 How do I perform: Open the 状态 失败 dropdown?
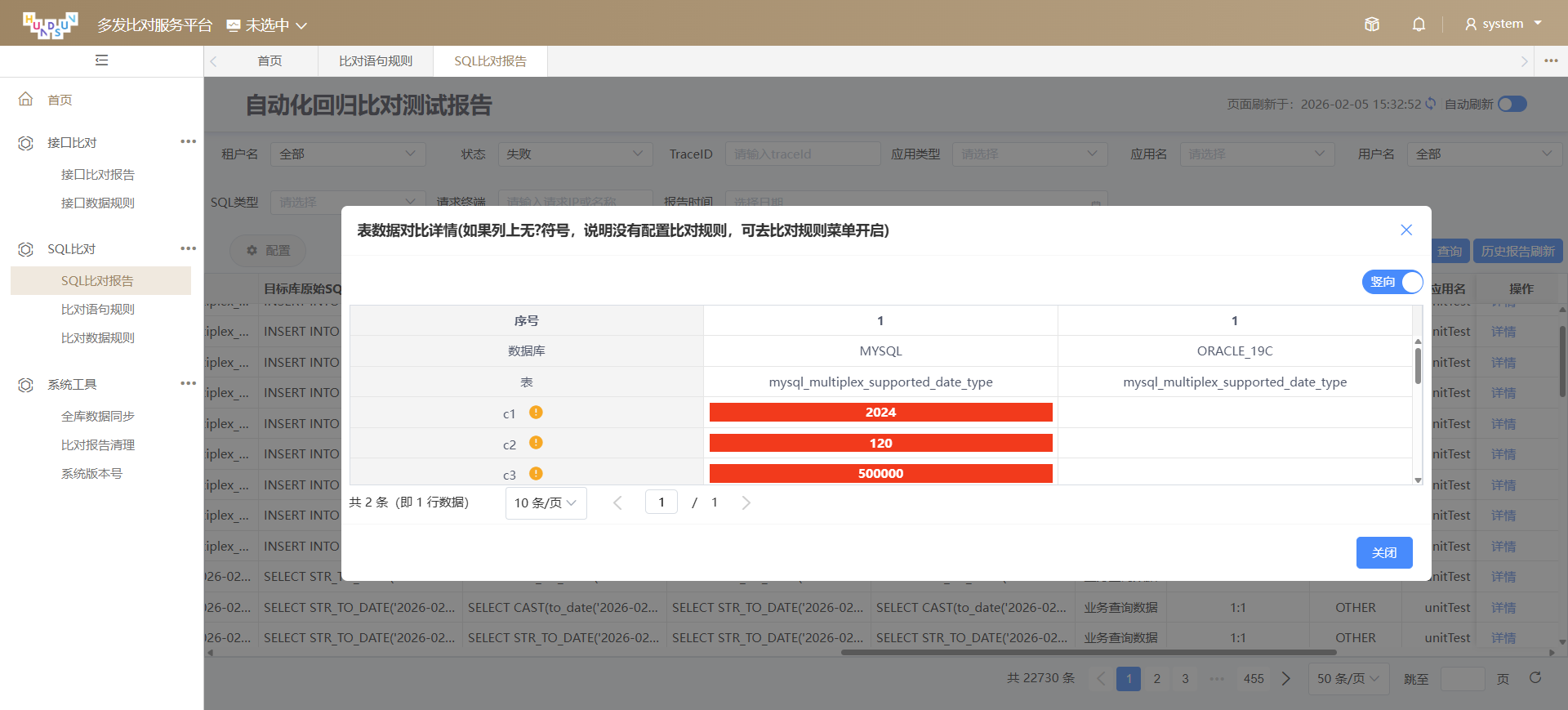pos(575,154)
